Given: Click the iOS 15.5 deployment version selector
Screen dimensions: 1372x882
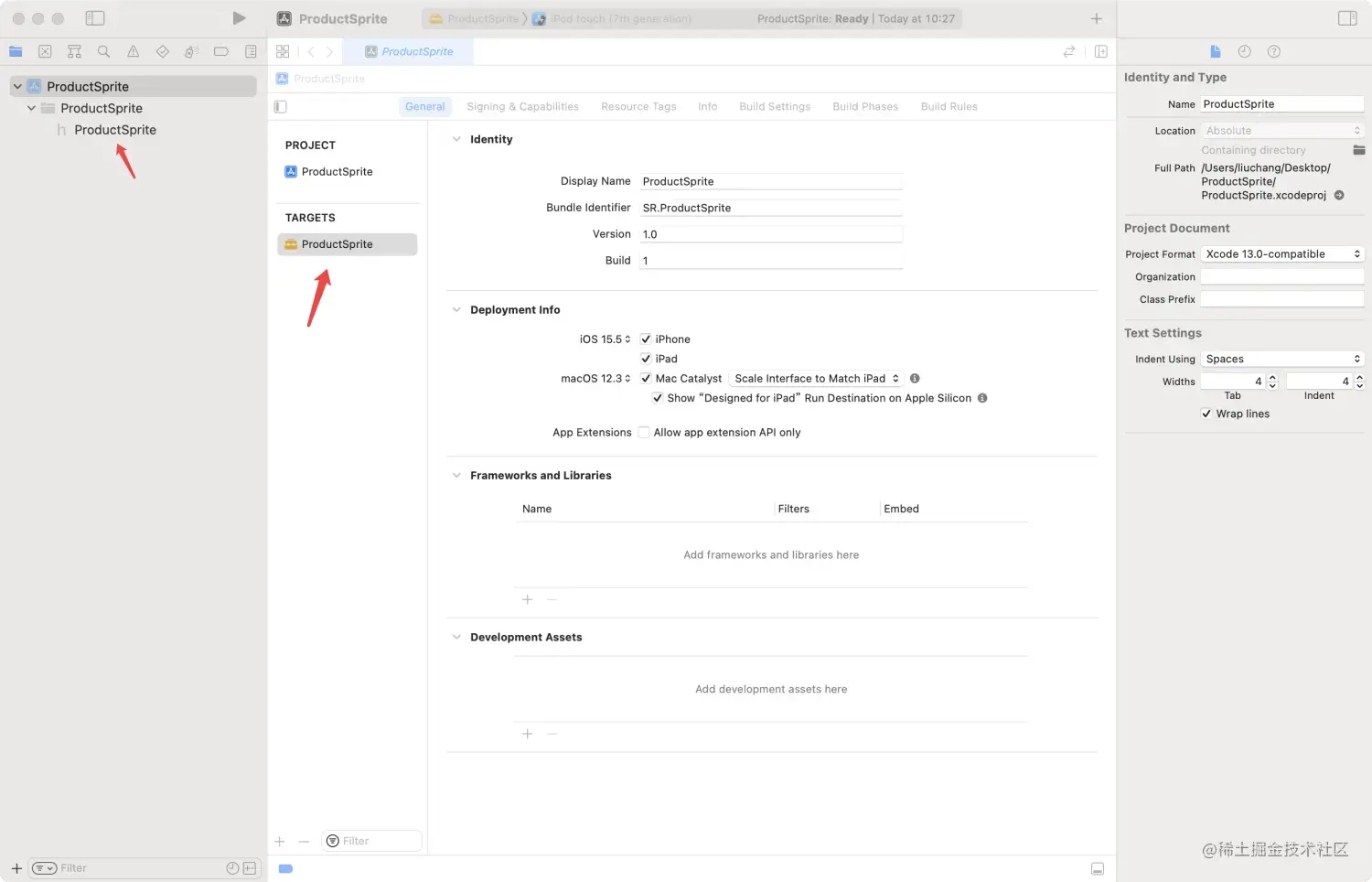Looking at the screenshot, I should tap(605, 339).
